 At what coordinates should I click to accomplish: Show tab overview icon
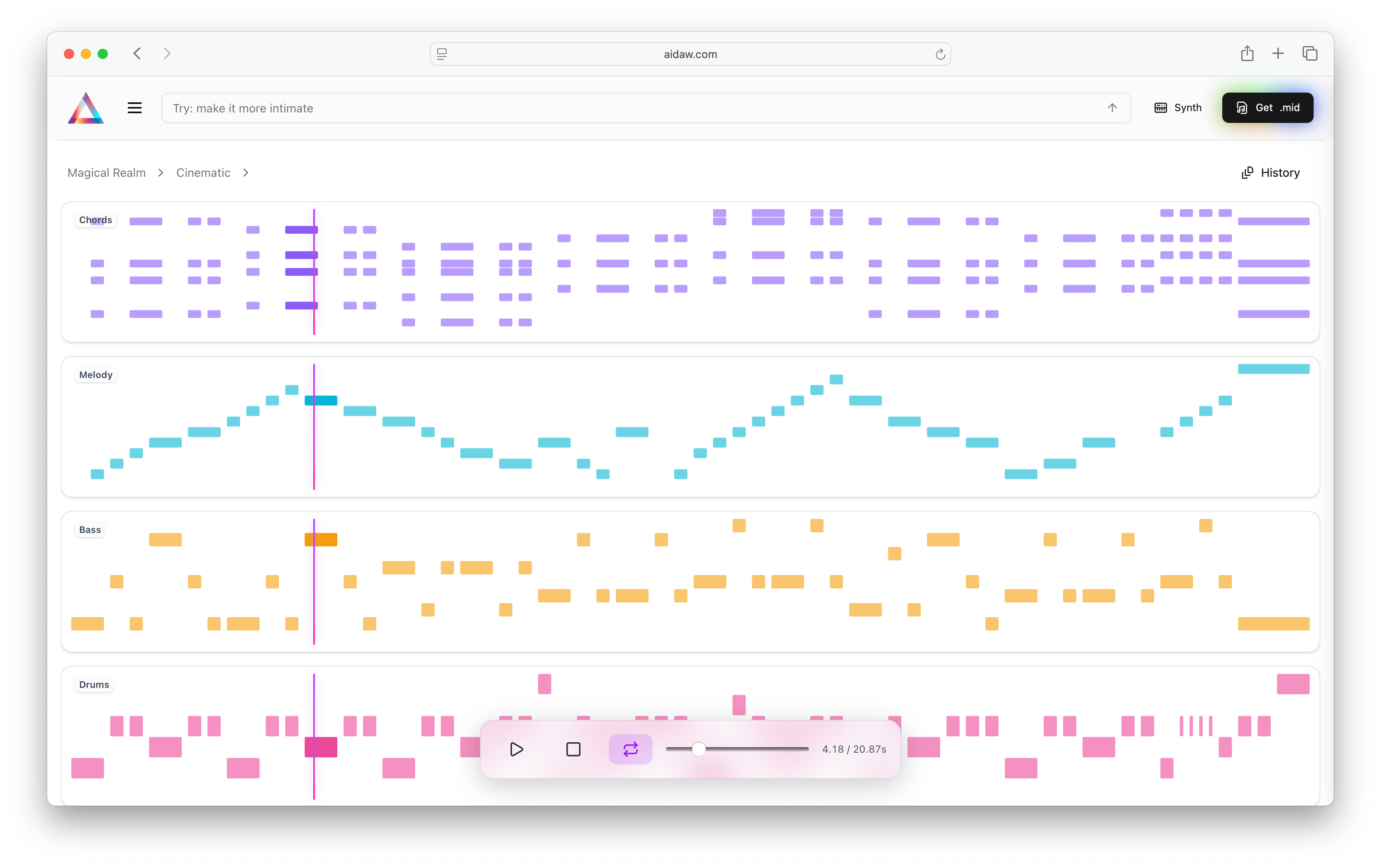[x=1310, y=54]
